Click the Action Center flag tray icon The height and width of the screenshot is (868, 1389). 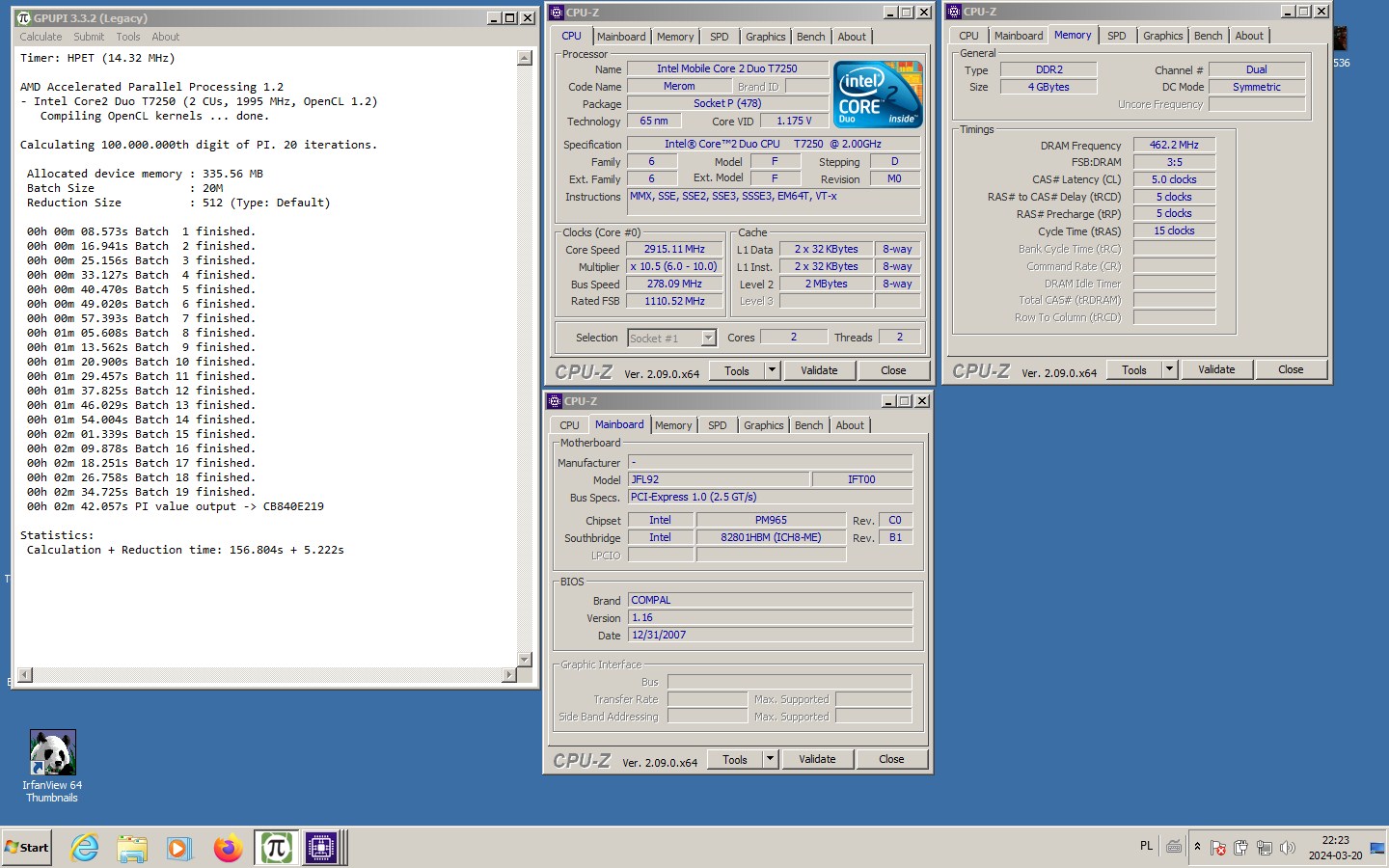(1218, 848)
